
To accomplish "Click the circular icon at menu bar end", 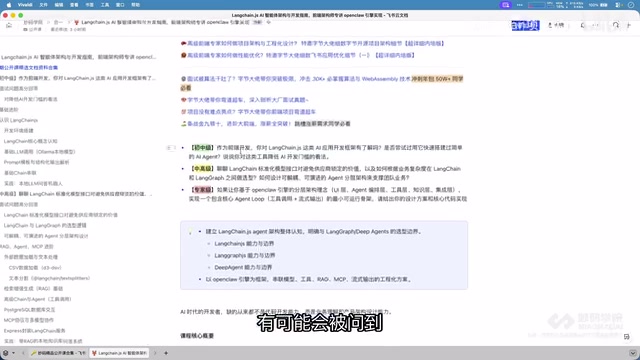I will [x=631, y=5].
